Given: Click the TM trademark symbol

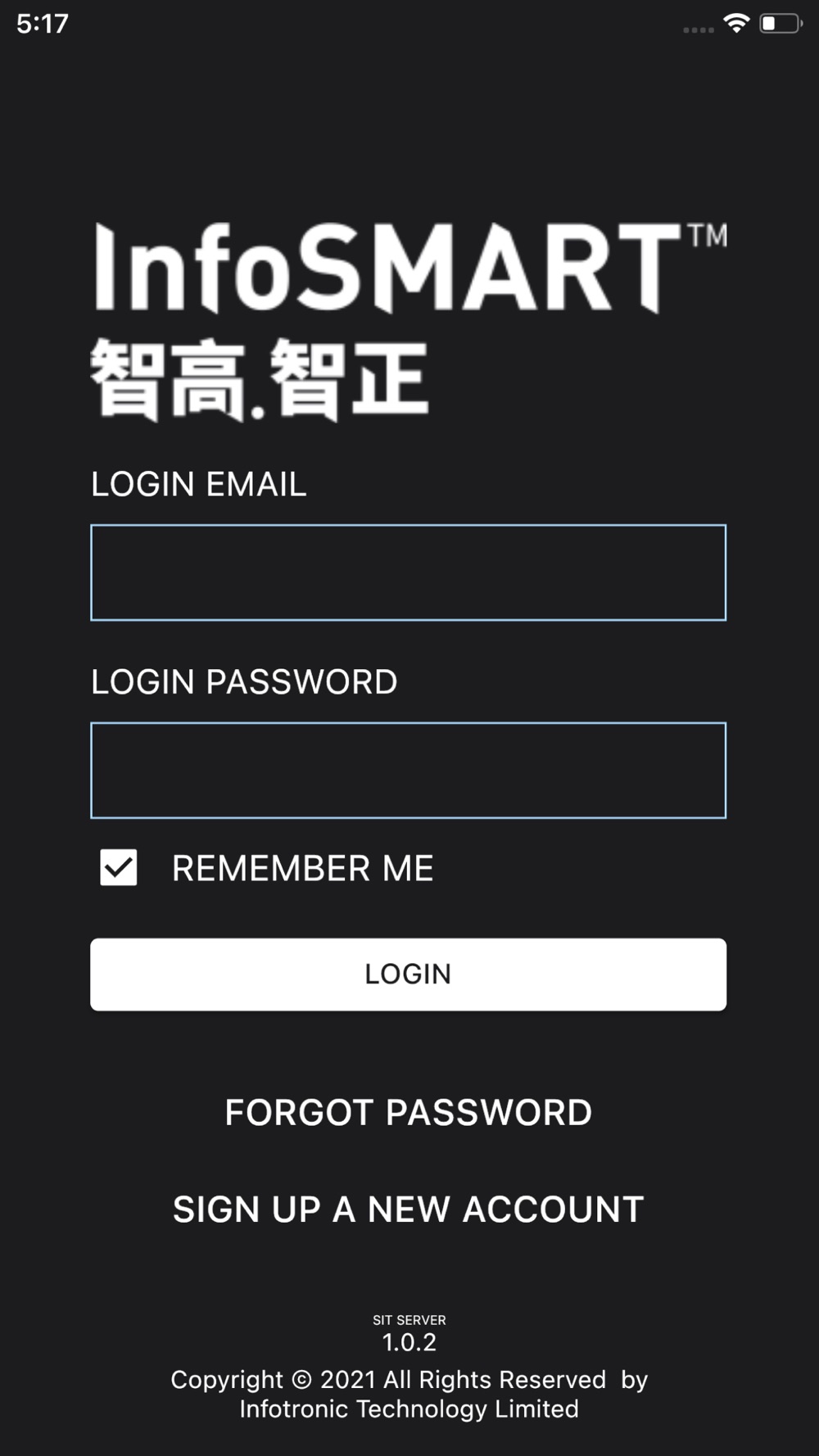Looking at the screenshot, I should pos(708,236).
